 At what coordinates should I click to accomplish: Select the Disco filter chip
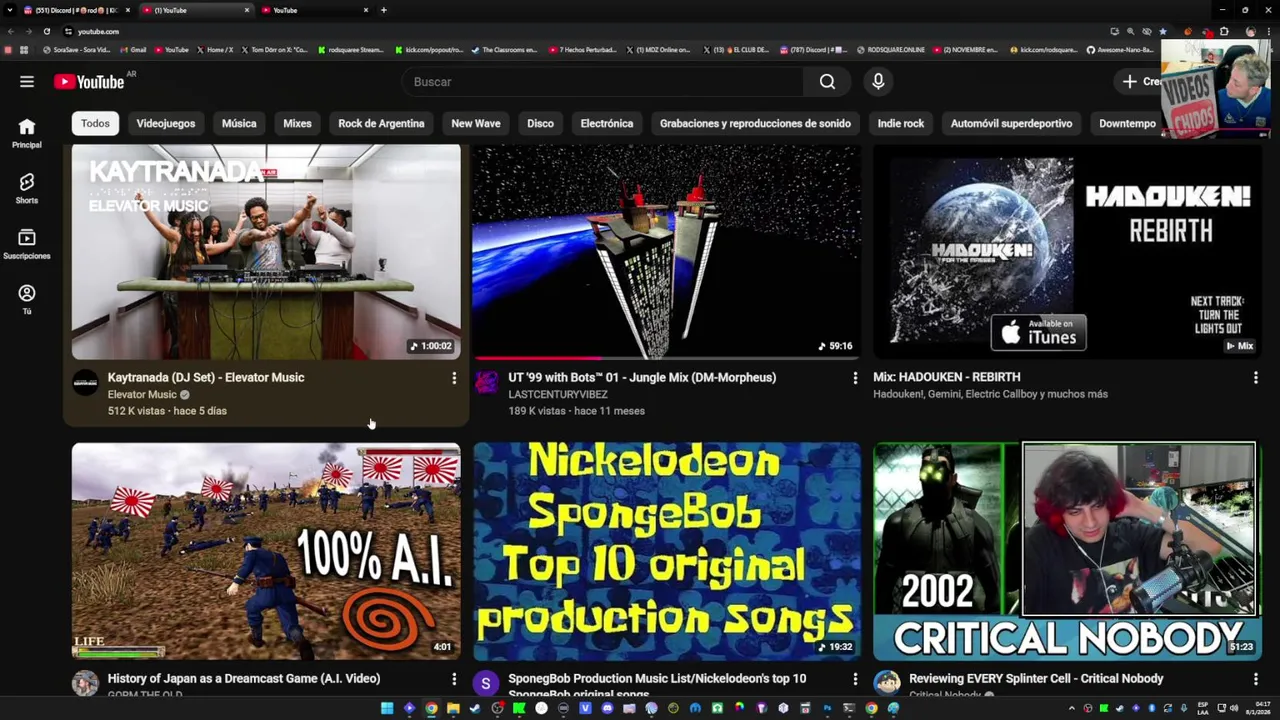coord(540,124)
